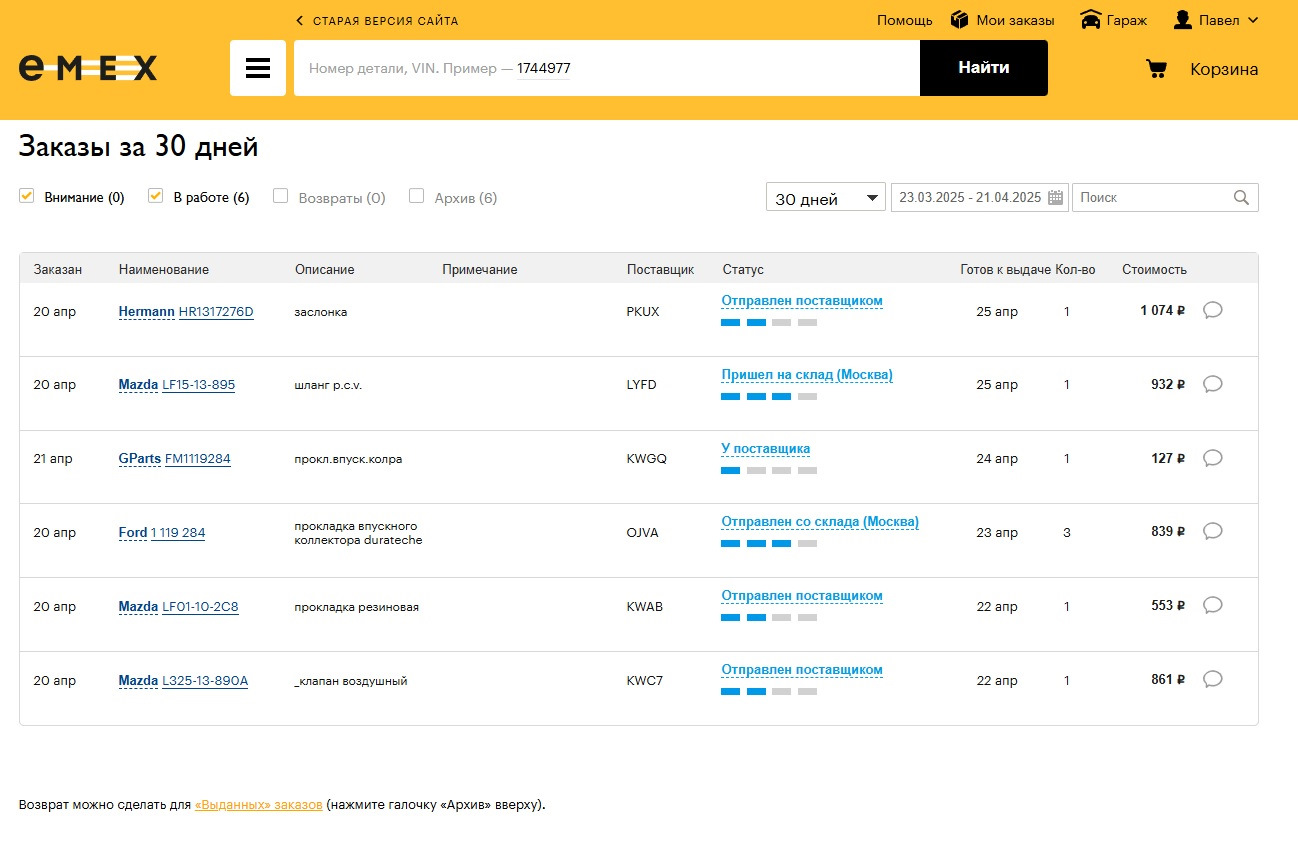The width and height of the screenshot is (1298, 853).
Task: Click the My Orders box icon
Action: coord(960,20)
